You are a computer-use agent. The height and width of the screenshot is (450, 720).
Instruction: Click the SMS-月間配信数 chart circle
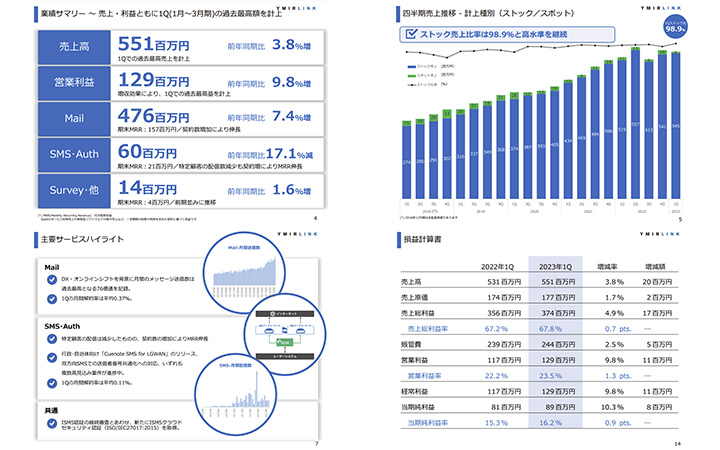click(x=236, y=395)
